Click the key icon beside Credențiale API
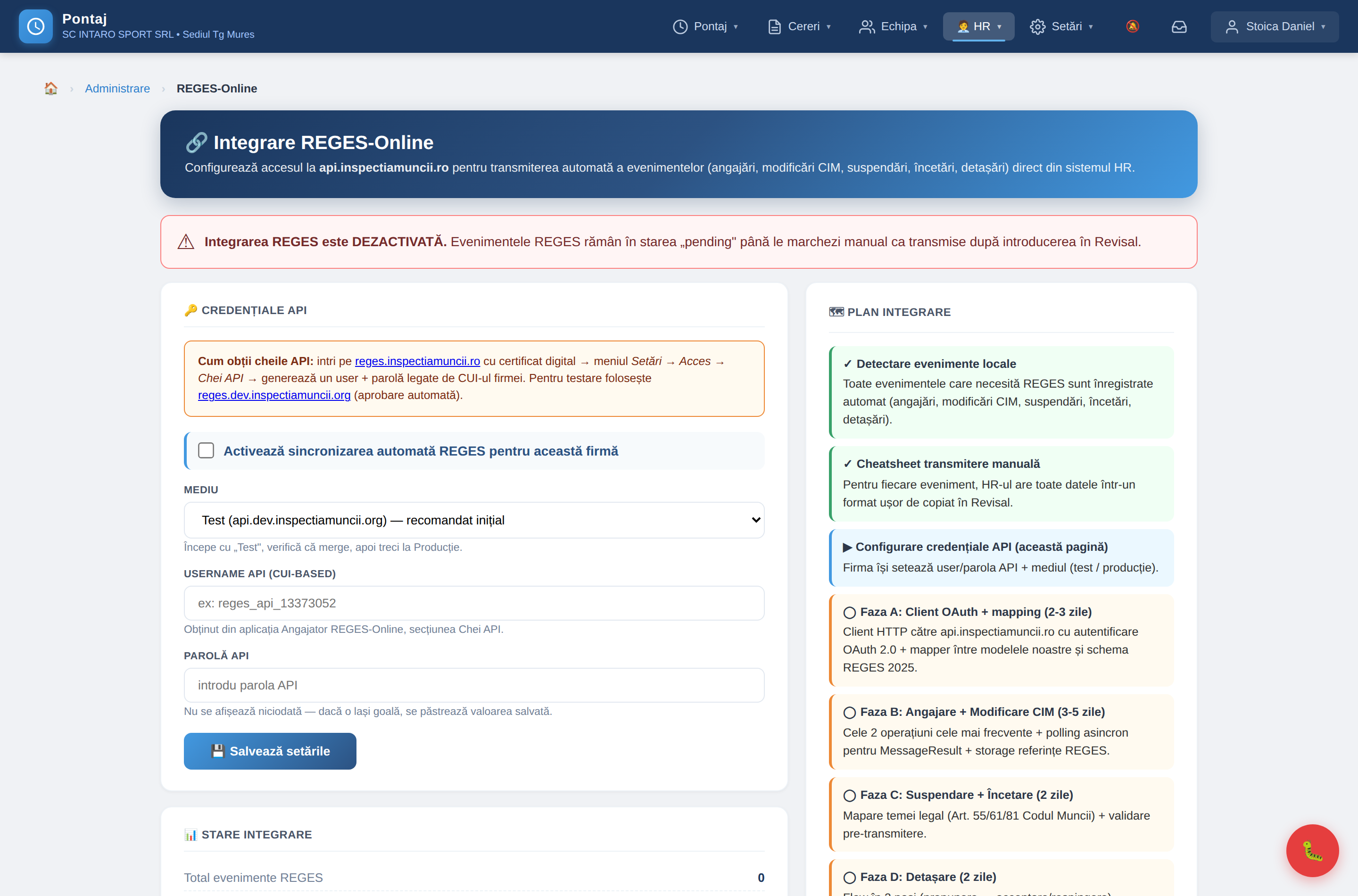Screen dimensions: 1358x896 click(x=191, y=310)
